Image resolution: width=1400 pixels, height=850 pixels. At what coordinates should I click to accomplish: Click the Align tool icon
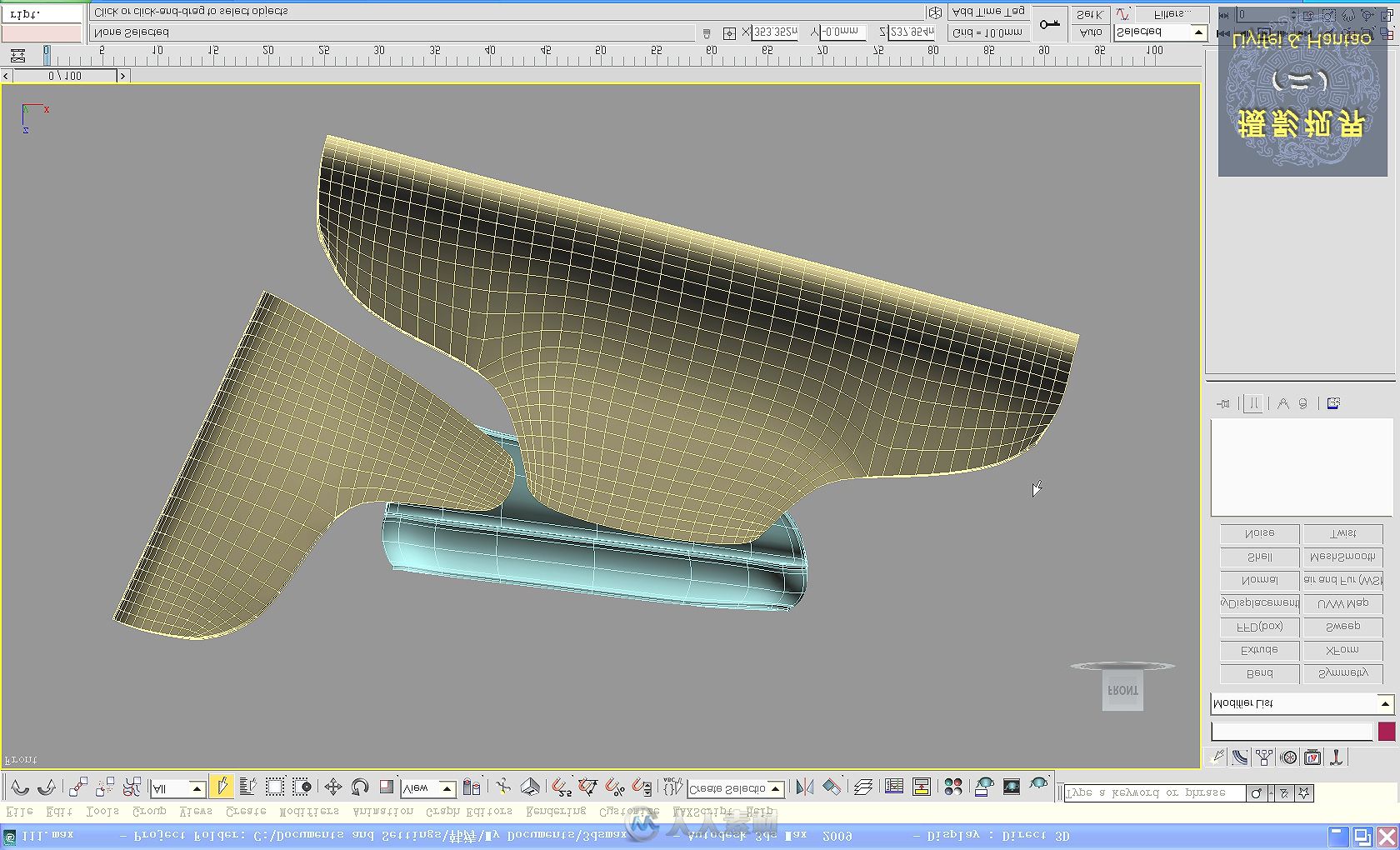point(832,787)
